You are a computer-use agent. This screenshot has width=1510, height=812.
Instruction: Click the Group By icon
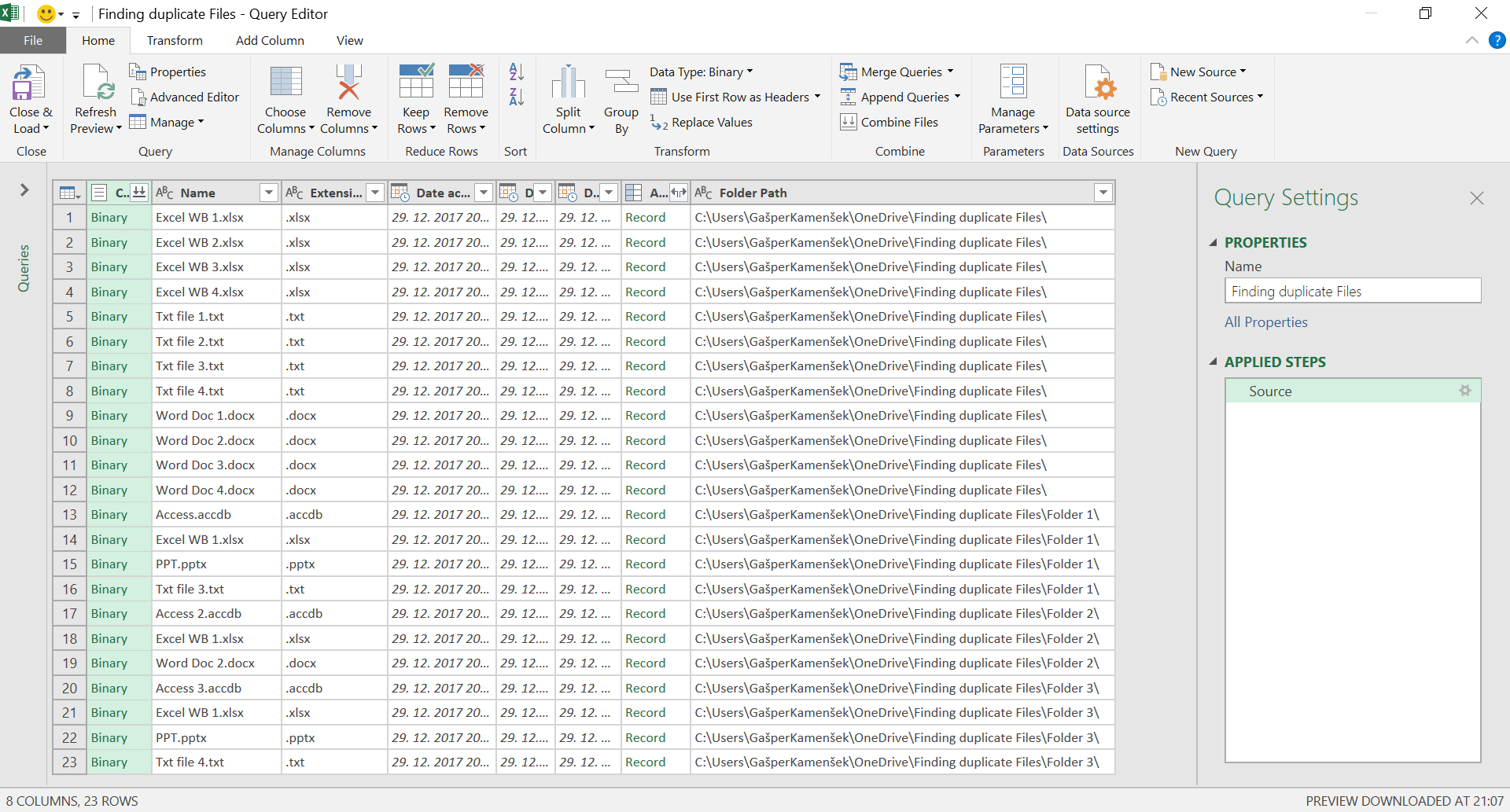click(x=621, y=83)
